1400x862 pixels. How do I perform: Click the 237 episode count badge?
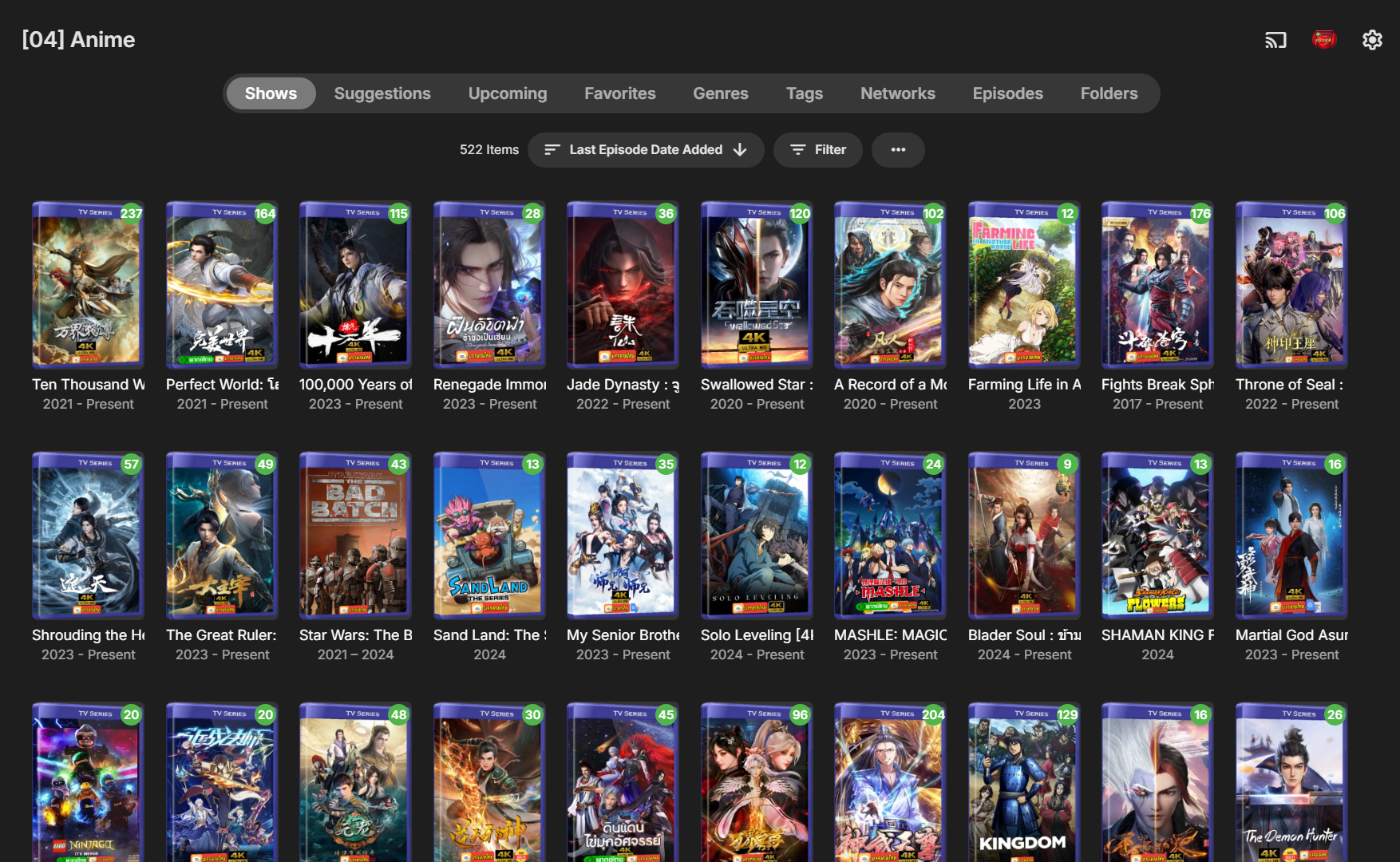click(x=131, y=214)
